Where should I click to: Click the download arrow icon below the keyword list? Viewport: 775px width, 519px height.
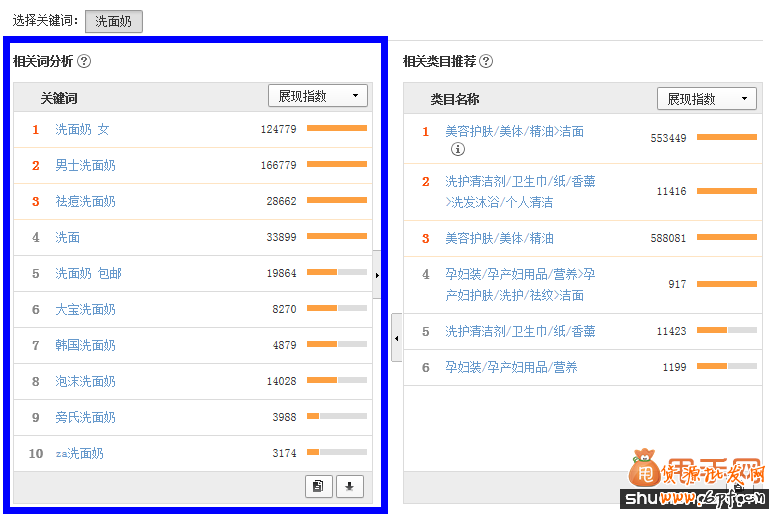349,486
